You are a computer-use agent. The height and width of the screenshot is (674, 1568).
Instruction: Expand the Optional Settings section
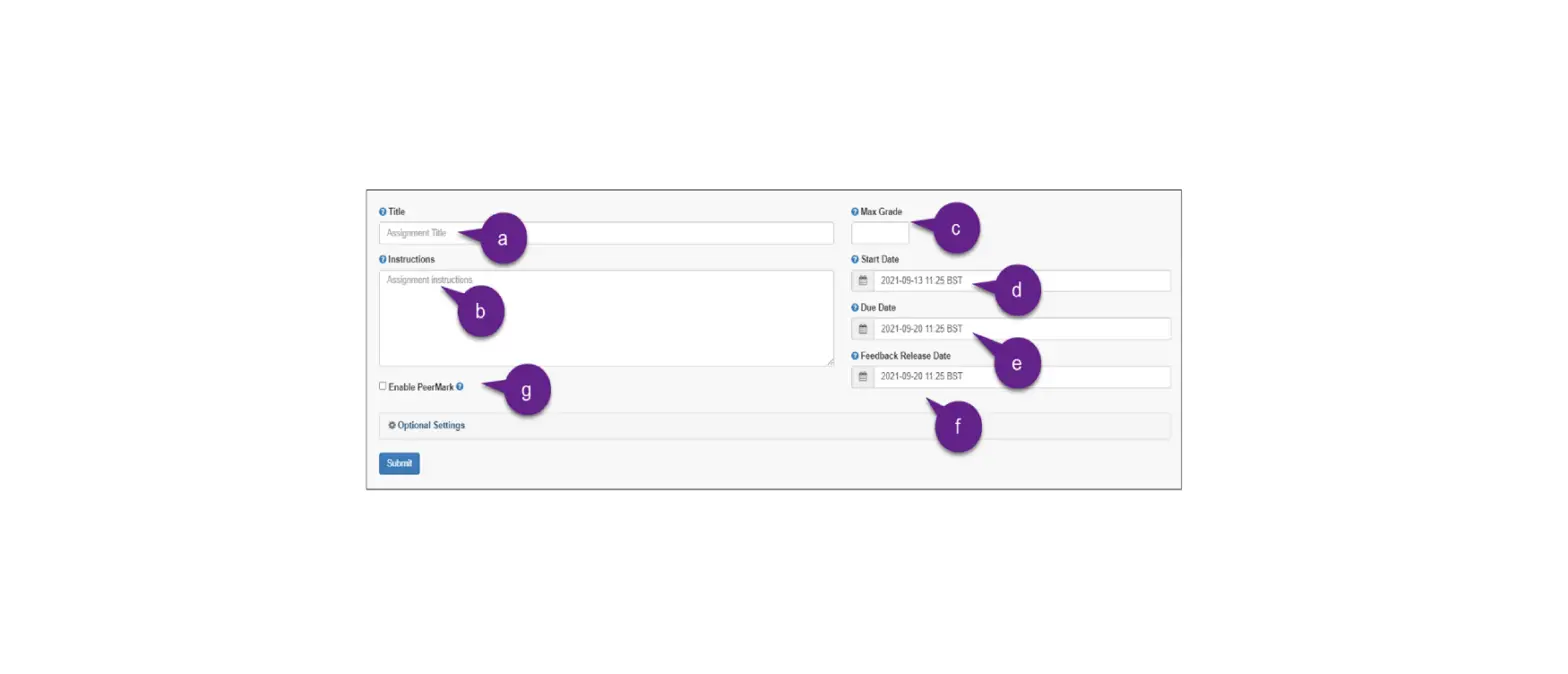click(432, 425)
